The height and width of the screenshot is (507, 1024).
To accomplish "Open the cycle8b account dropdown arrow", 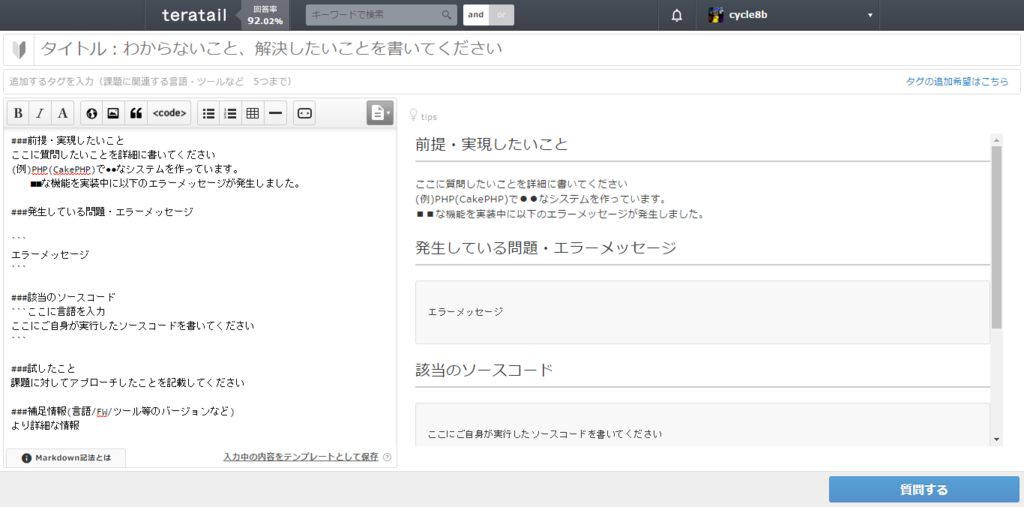I will [870, 15].
